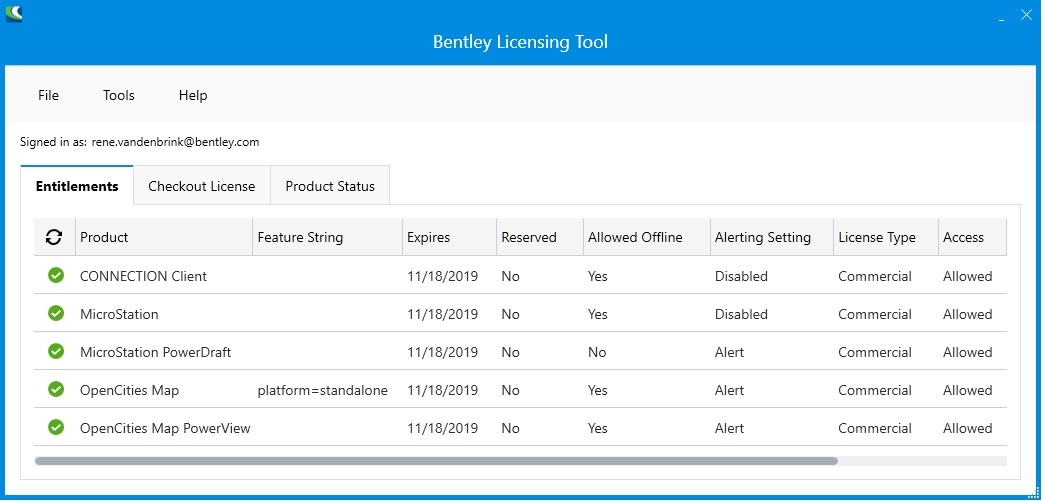Click 'Disabled' alerting setting for CONNECTION Client
The height and width of the screenshot is (501, 1043).
coord(741,276)
